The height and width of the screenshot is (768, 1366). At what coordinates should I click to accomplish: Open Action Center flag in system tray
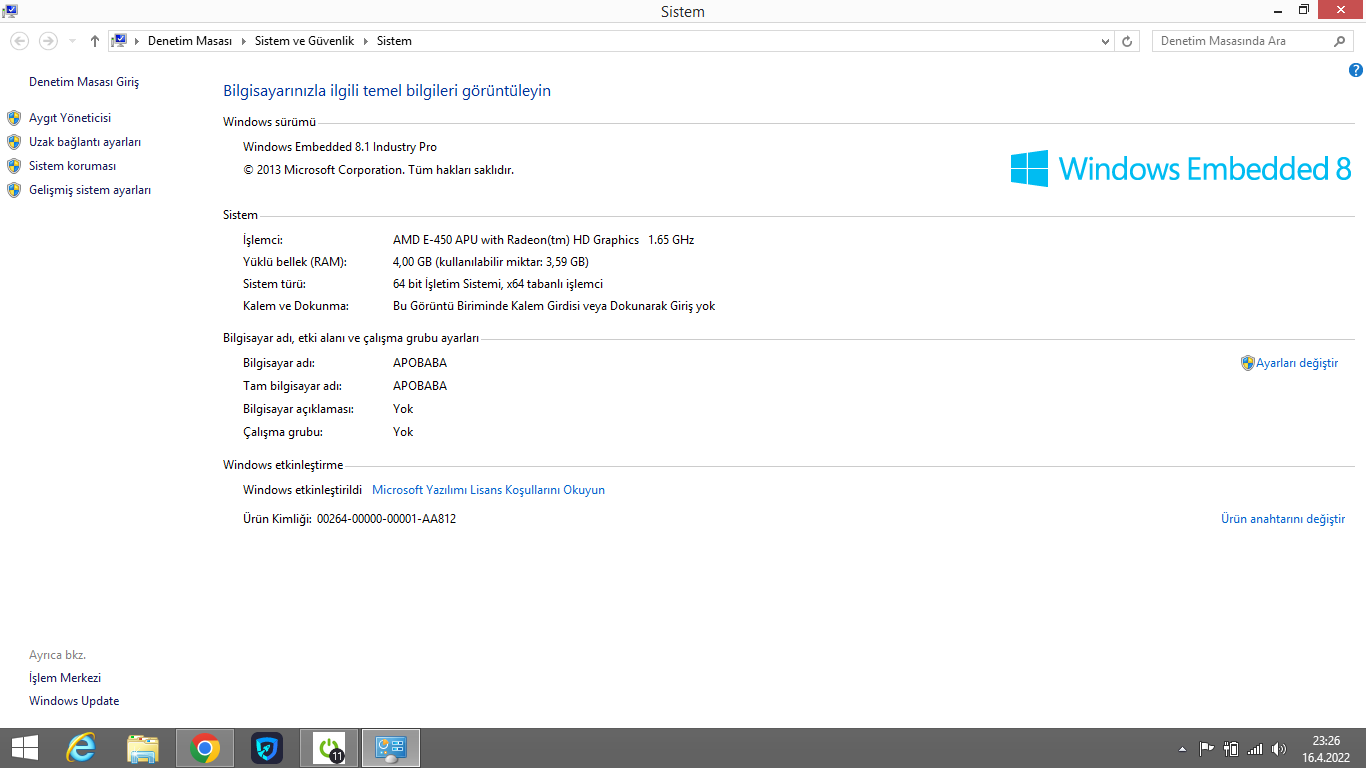(1206, 748)
